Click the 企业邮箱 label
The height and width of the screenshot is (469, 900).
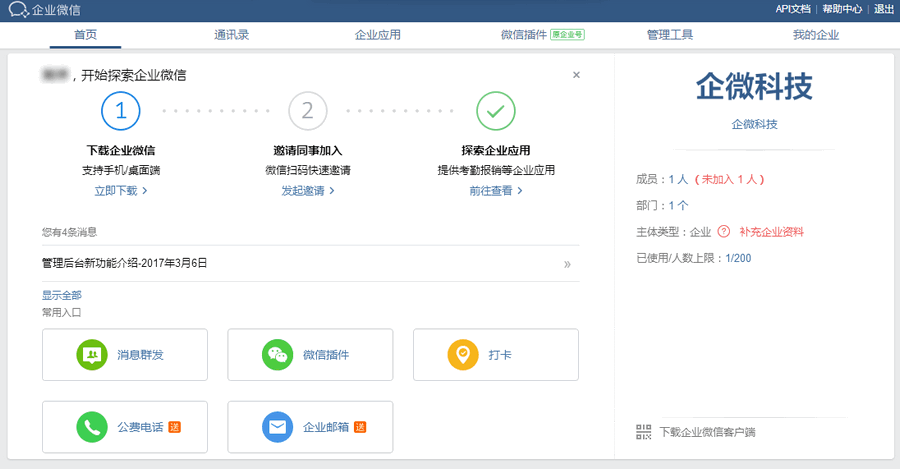[x=326, y=427]
